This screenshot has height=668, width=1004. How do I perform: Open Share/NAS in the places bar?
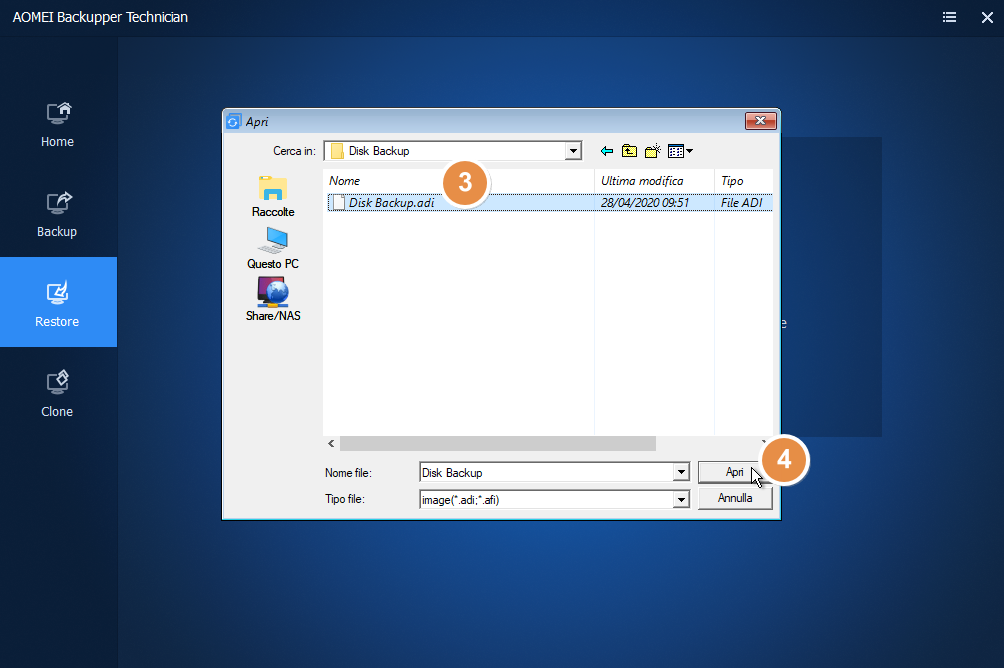[273, 299]
